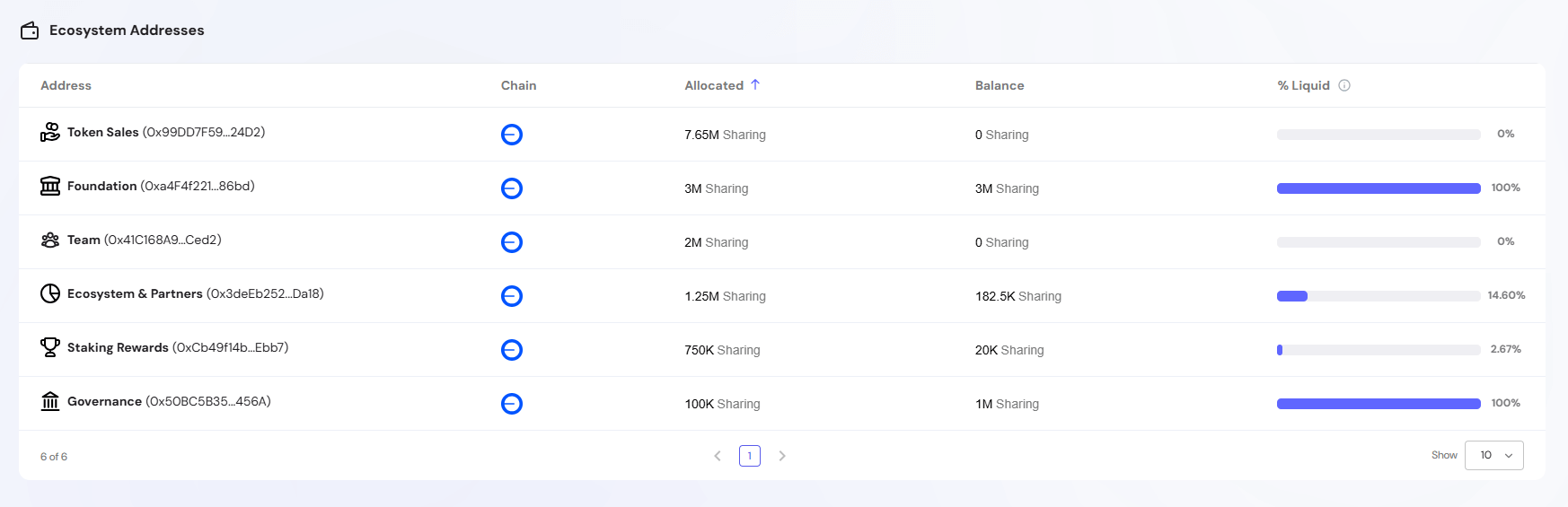Click the chain logo in Token Sales row
Image resolution: width=1568 pixels, height=507 pixels.
click(x=512, y=135)
